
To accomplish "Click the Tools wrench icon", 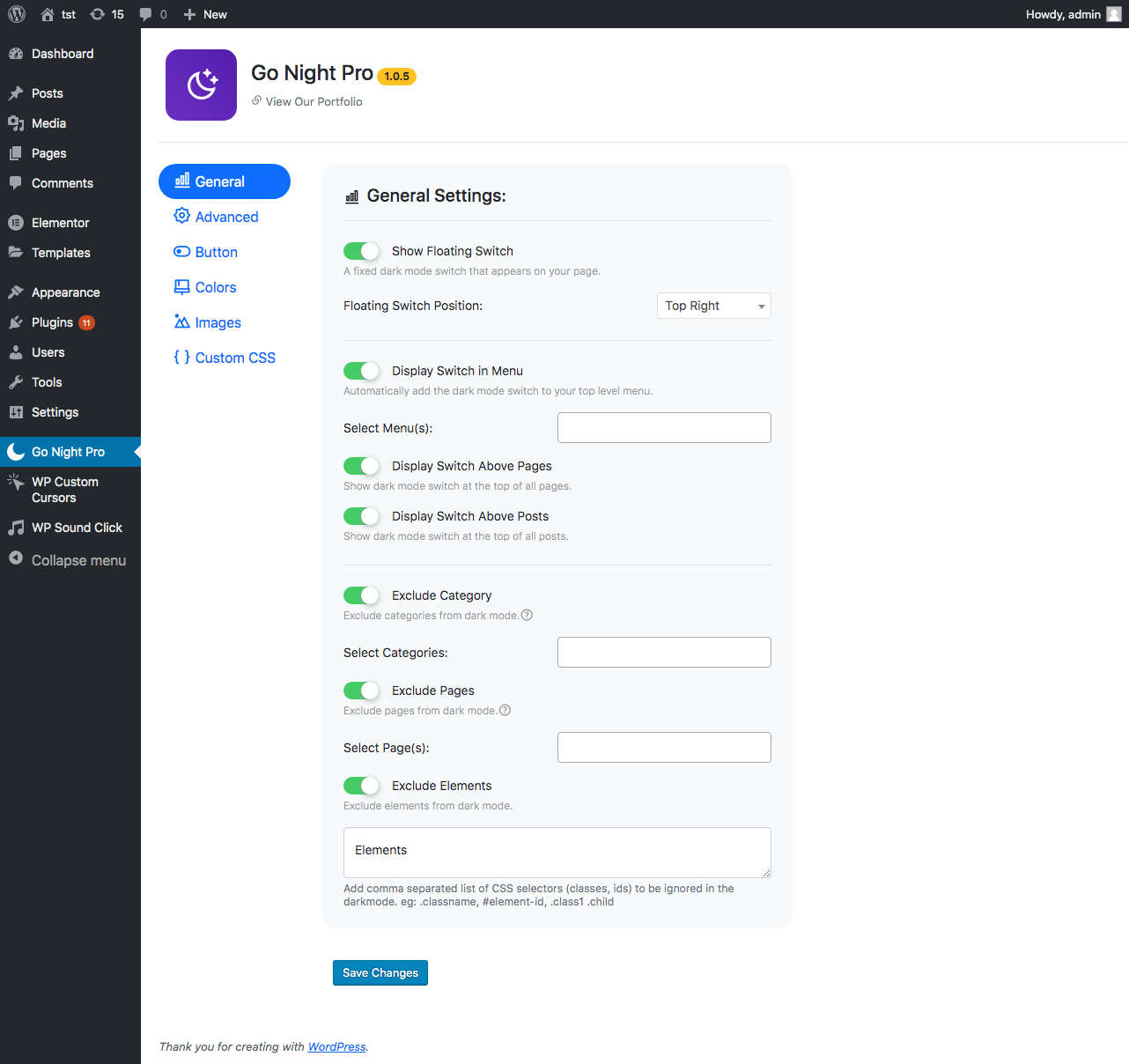I will click(x=16, y=382).
